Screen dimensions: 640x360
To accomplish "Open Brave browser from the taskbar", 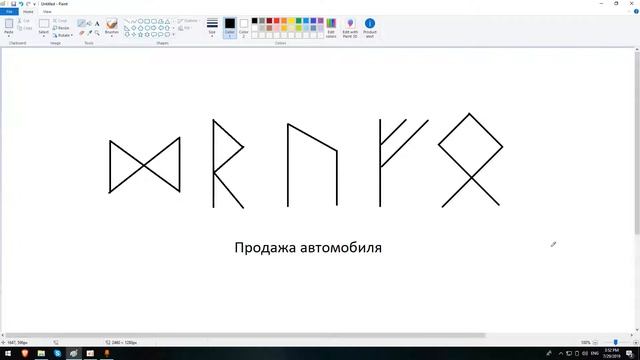I will [24, 353].
